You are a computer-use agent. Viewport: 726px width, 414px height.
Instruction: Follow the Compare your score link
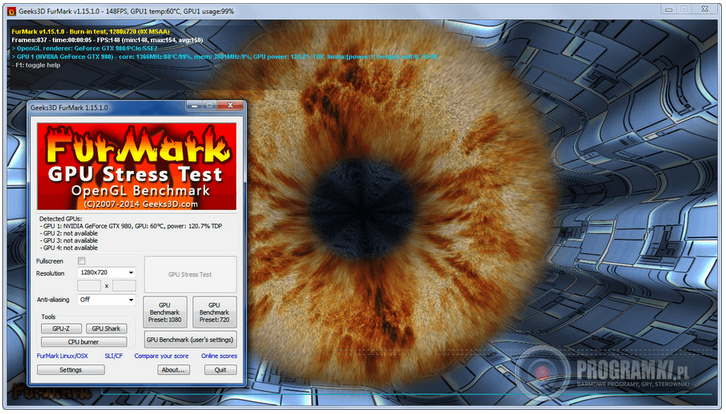click(x=161, y=356)
